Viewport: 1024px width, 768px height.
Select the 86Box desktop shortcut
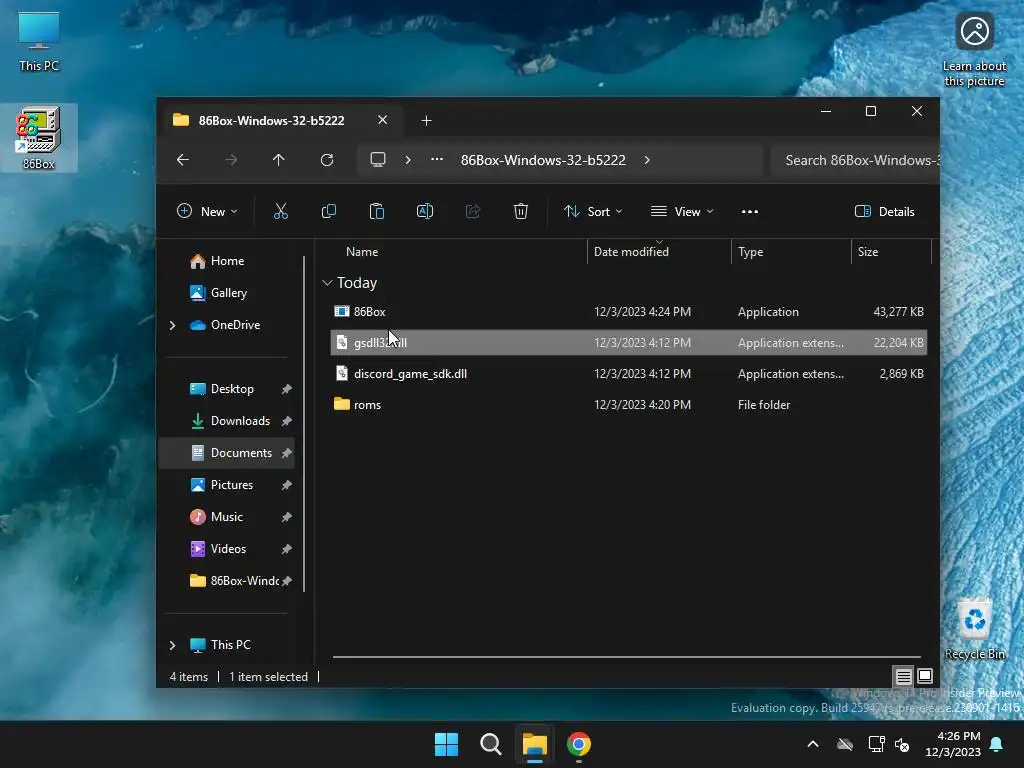pyautogui.click(x=39, y=138)
